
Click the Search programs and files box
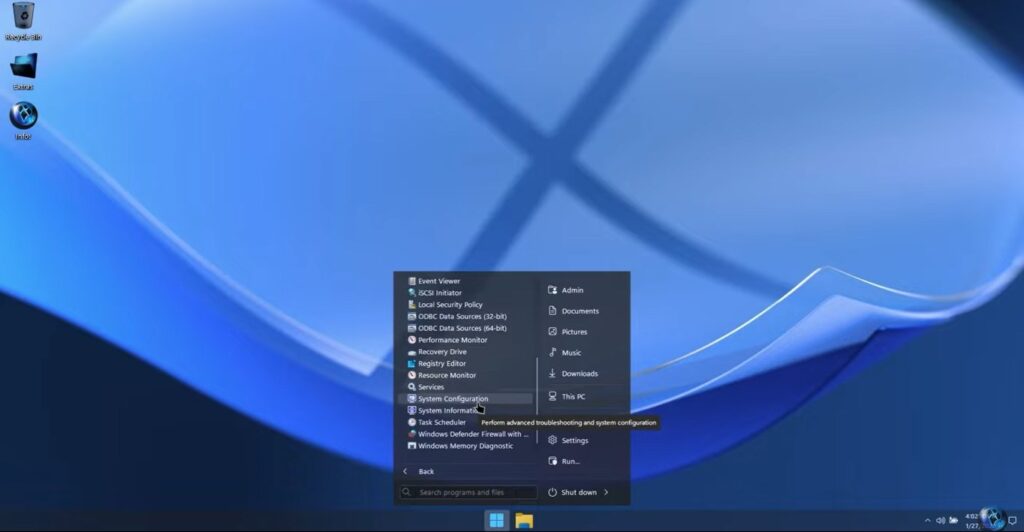pos(468,492)
